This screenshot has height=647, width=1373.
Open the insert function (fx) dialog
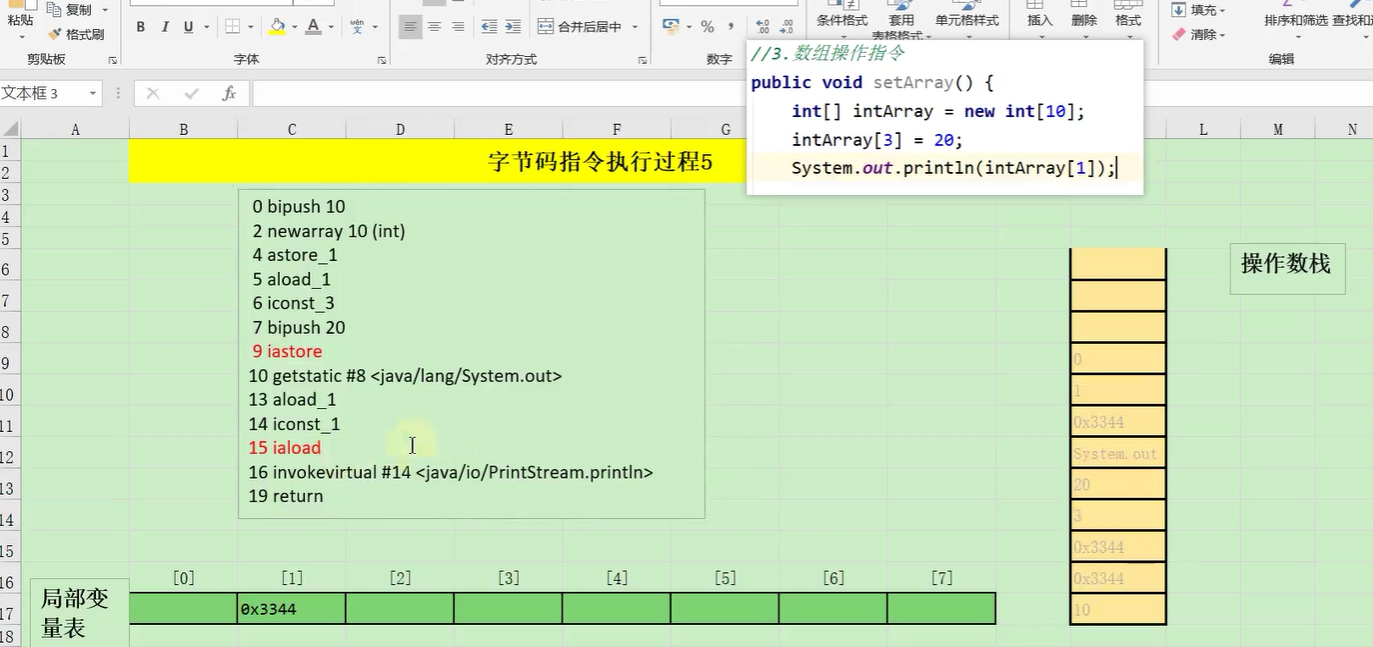(229, 93)
